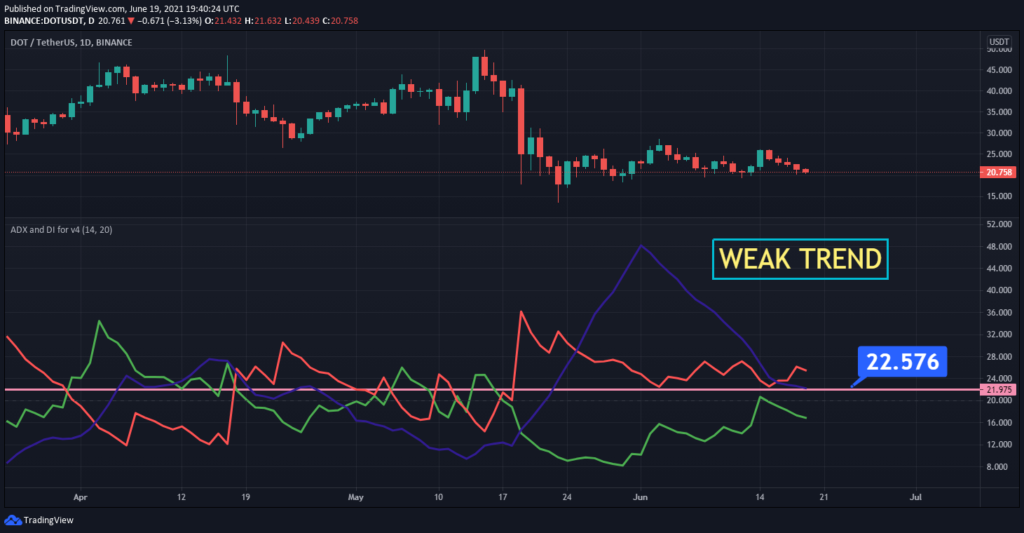The height and width of the screenshot is (533, 1024).
Task: Click the last price value 20.761 in the header
Action: 112,21
